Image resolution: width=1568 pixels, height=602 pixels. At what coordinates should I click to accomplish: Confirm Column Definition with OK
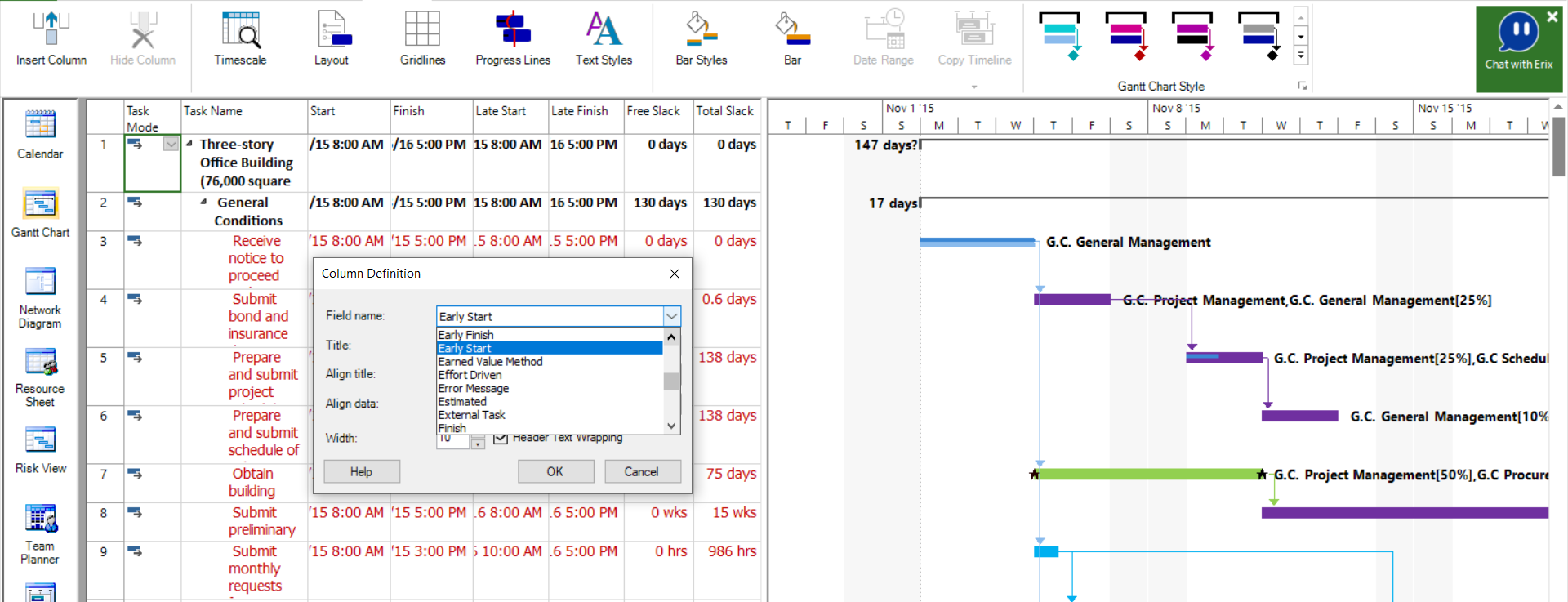coord(555,471)
